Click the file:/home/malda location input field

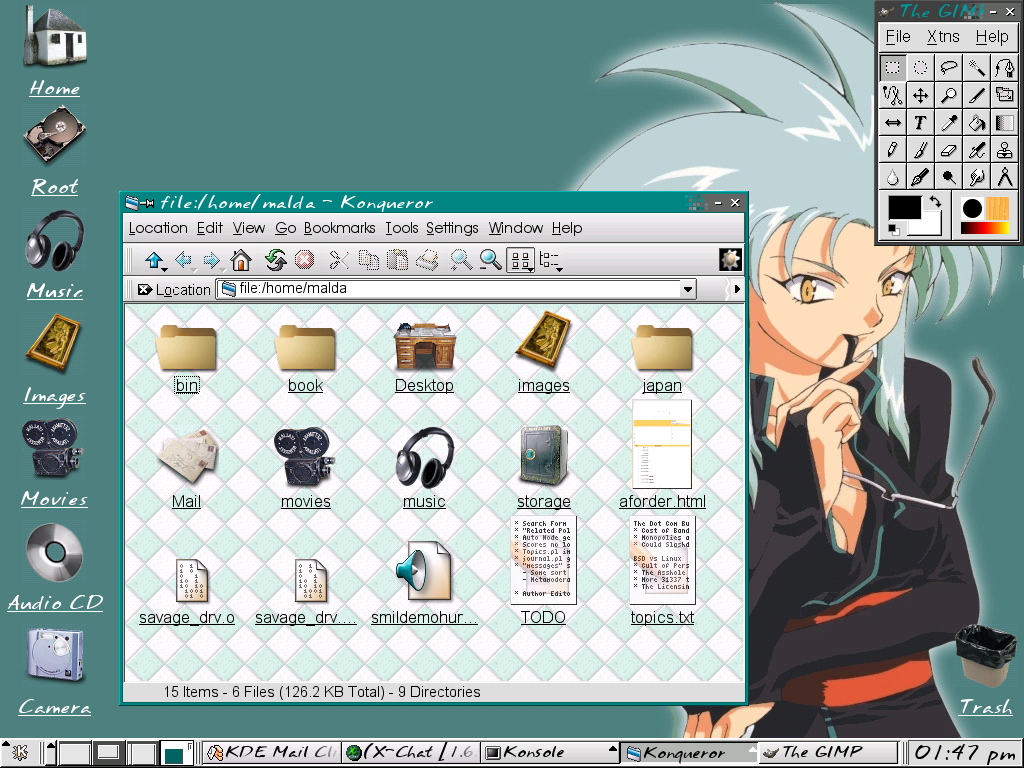click(x=448, y=289)
